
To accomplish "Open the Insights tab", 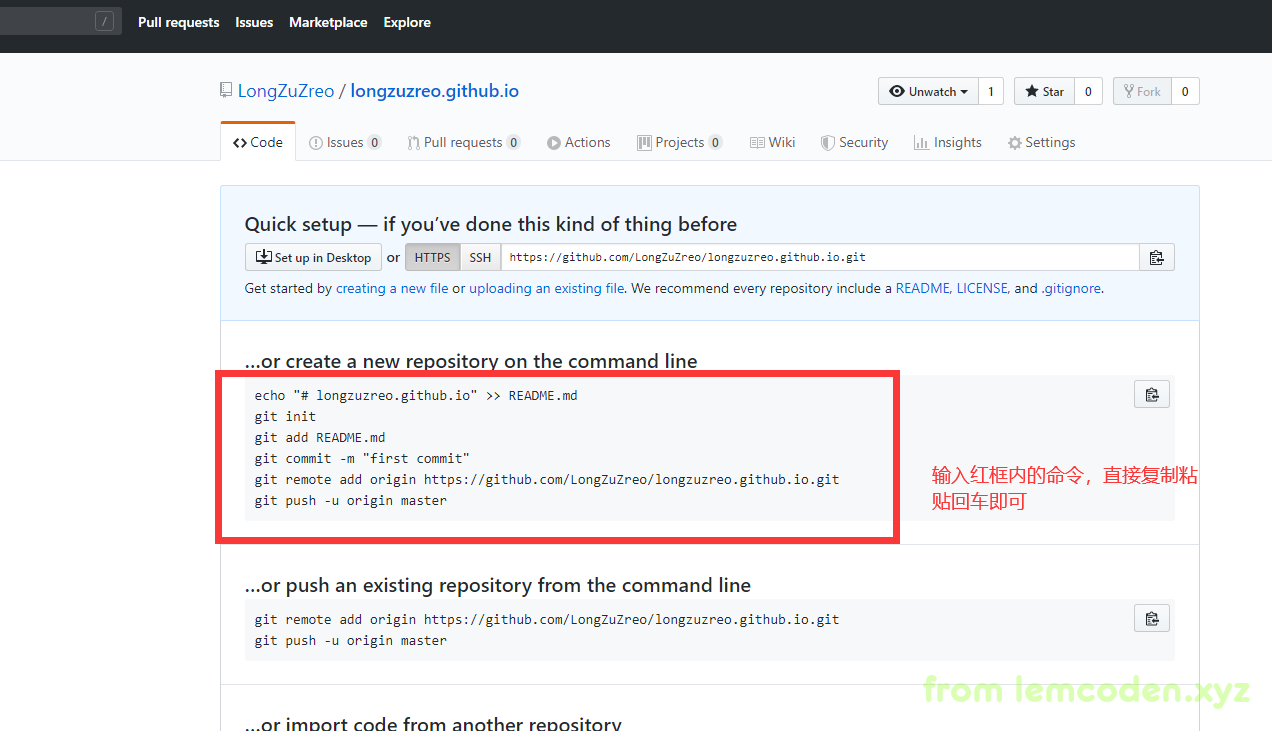I will tap(947, 142).
